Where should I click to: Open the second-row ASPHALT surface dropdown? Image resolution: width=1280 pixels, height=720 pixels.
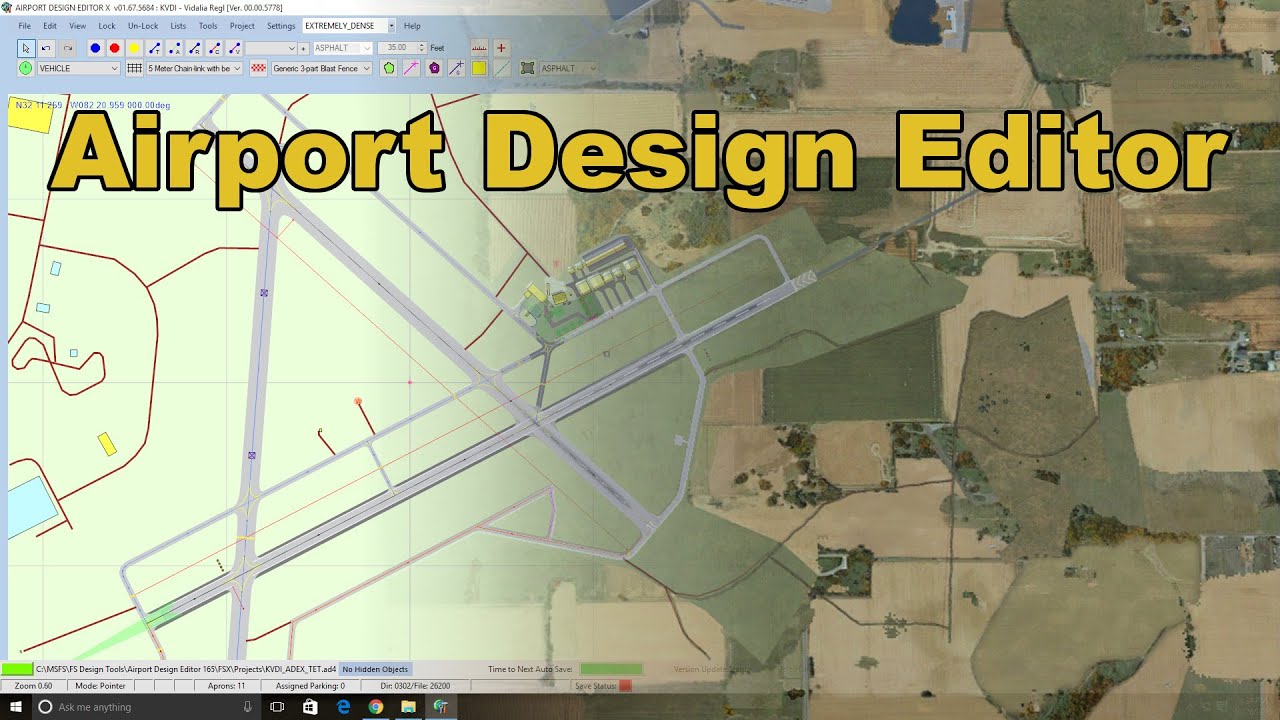pos(568,68)
